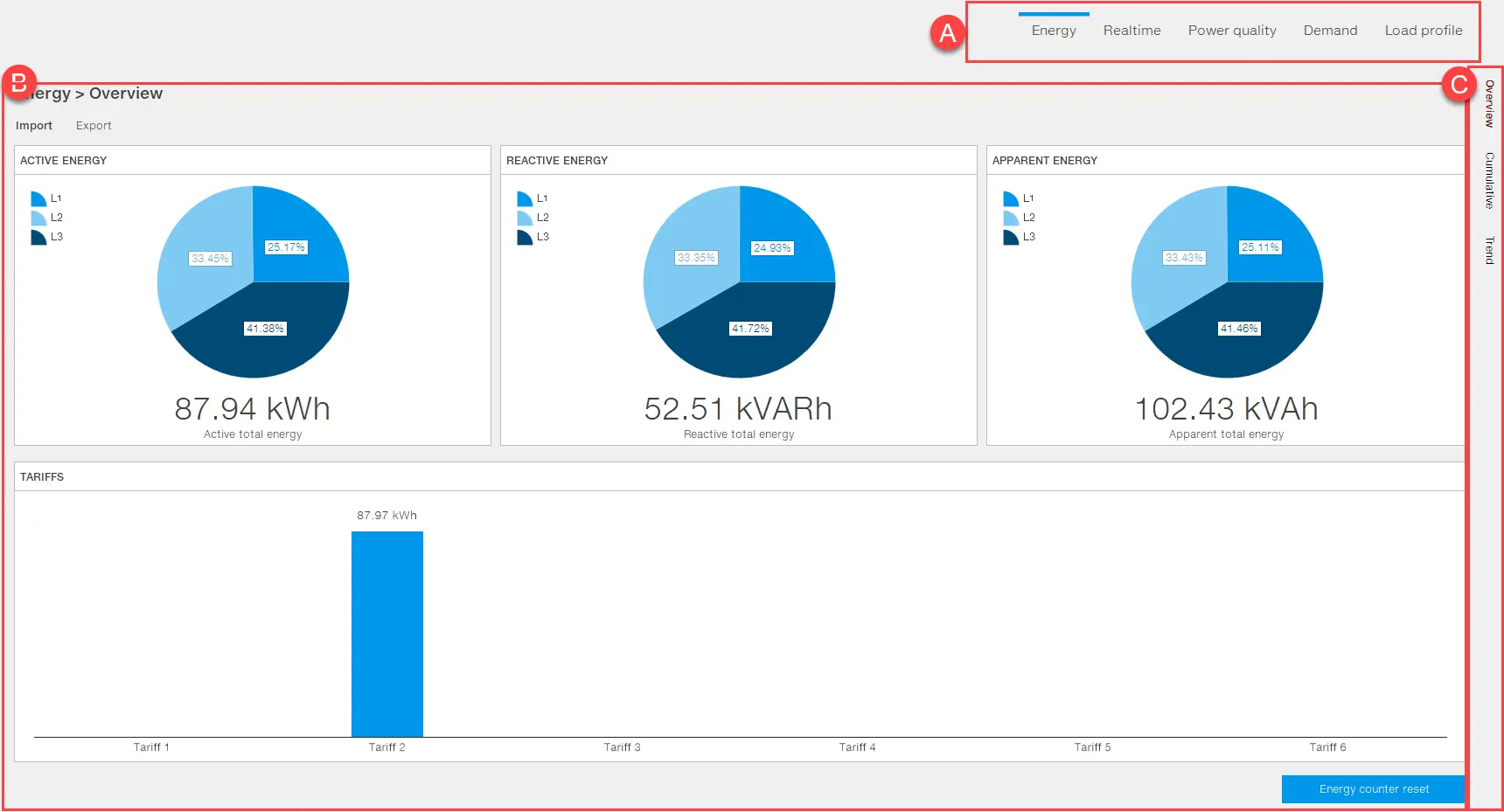Click the L3 legend icon in Active Energy
The width and height of the screenshot is (1504, 812).
point(38,238)
